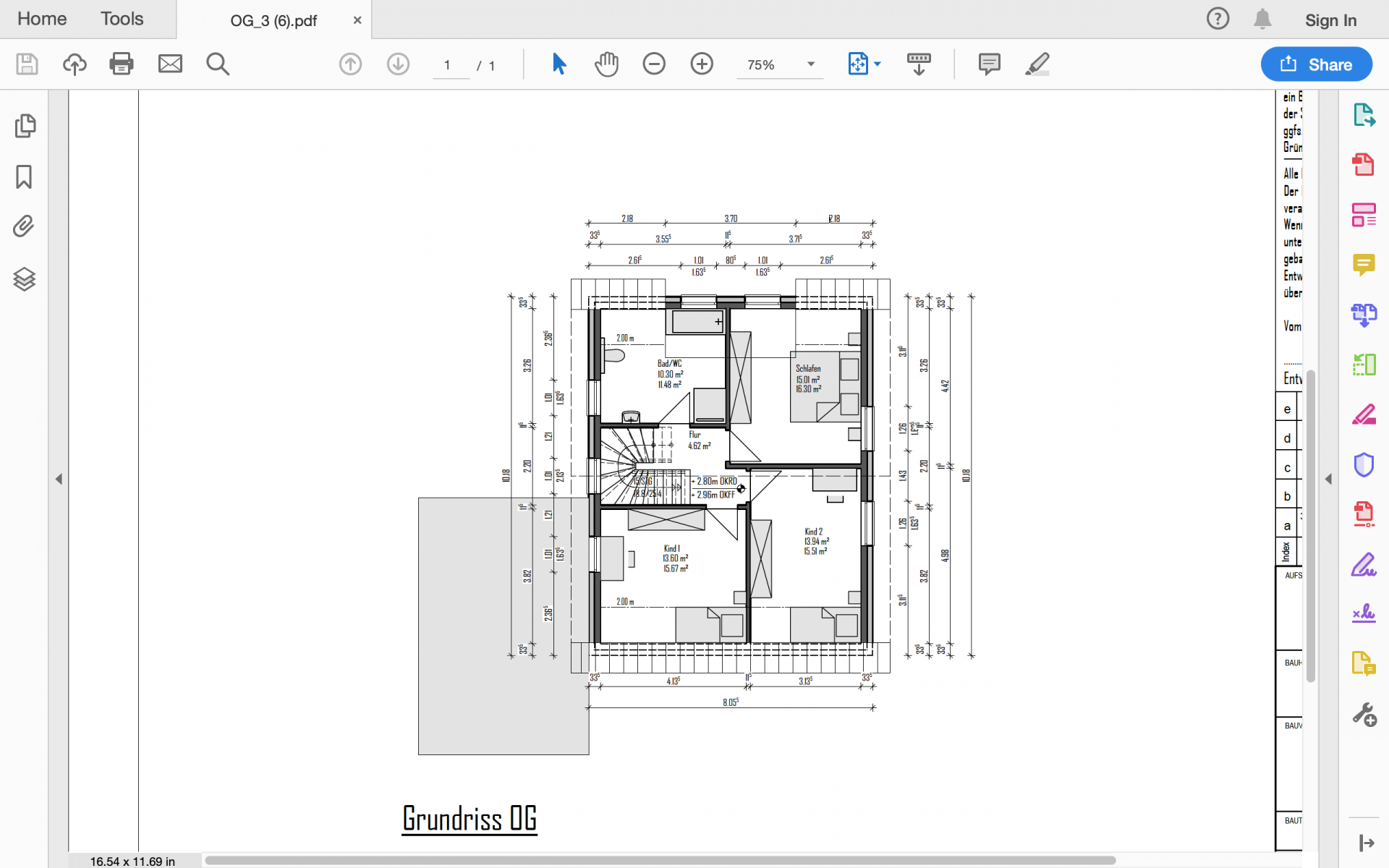Open the Combine Files tool
The width and height of the screenshot is (1389, 868).
tap(1364, 315)
